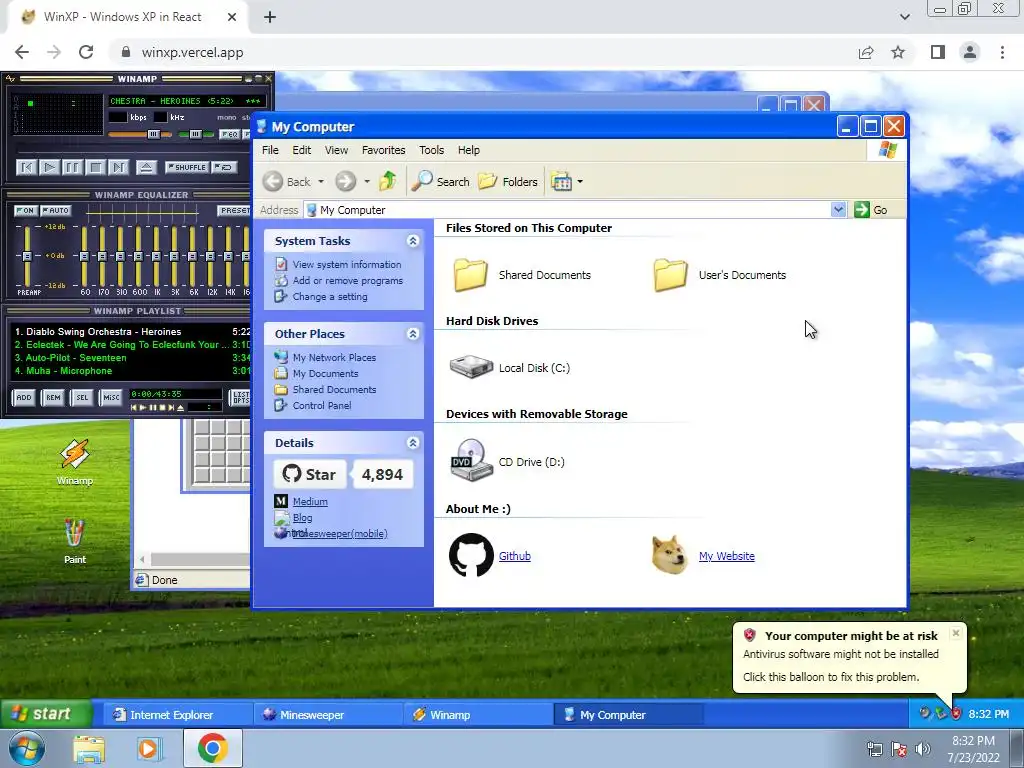
Task: Open the Github link under About Me
Action: (x=515, y=556)
